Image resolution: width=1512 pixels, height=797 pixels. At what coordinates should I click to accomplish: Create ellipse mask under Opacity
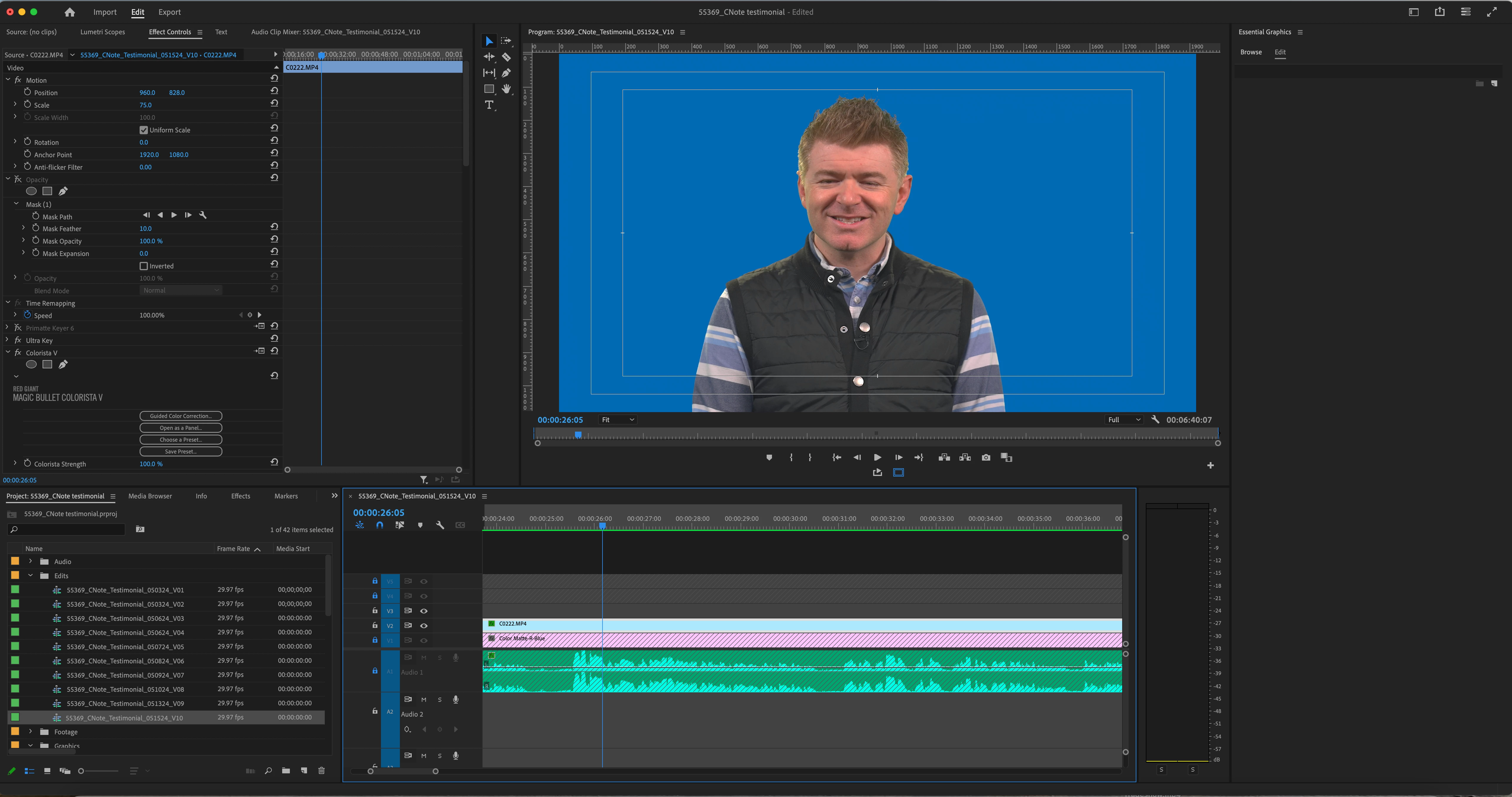point(32,191)
